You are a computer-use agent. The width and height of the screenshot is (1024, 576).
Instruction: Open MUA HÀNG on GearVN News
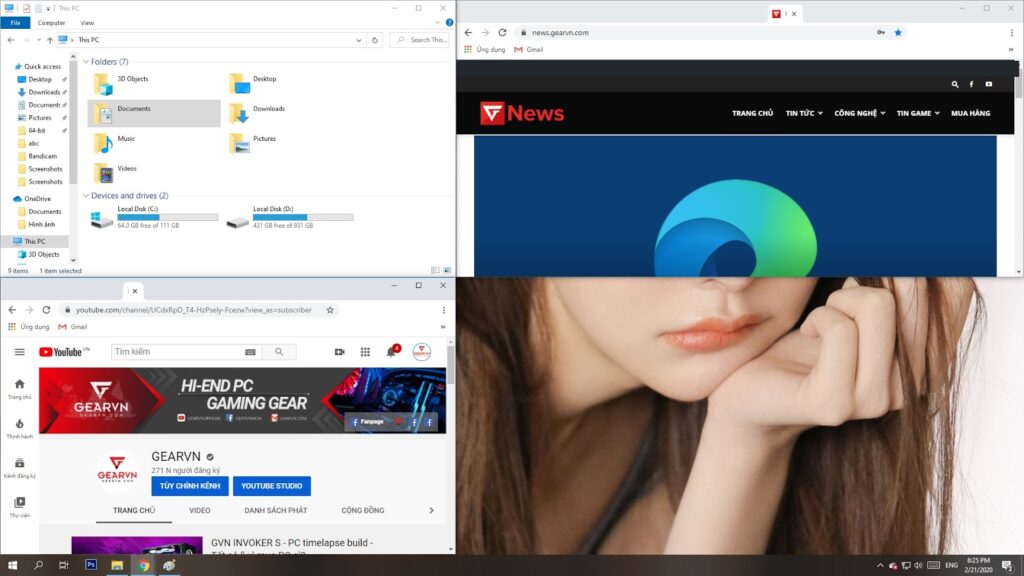970,114
